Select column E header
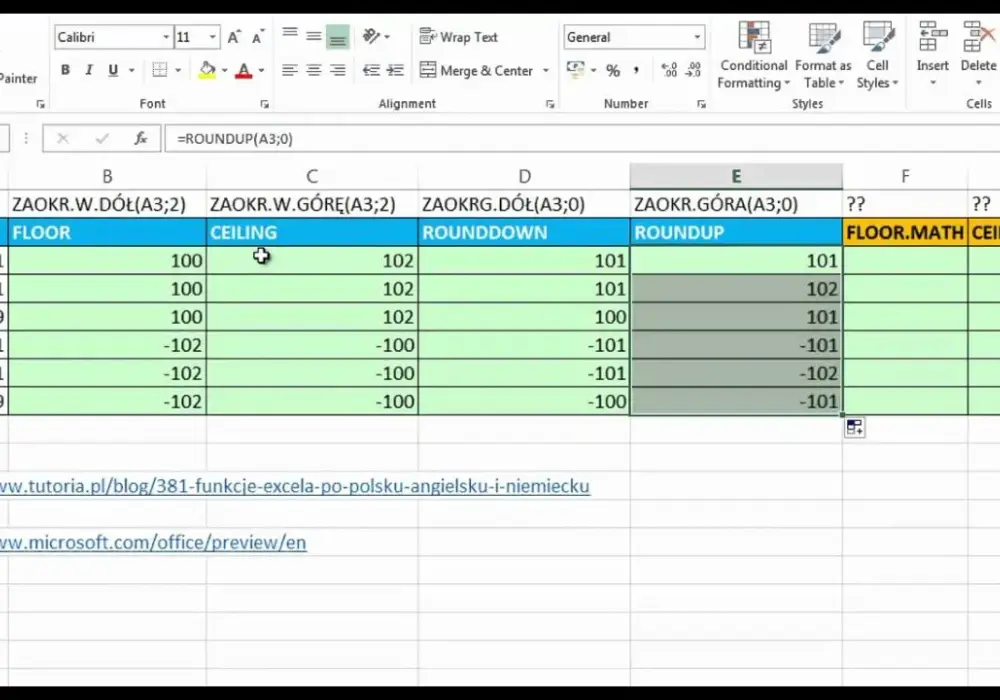This screenshot has height=700, width=1000. click(736, 176)
